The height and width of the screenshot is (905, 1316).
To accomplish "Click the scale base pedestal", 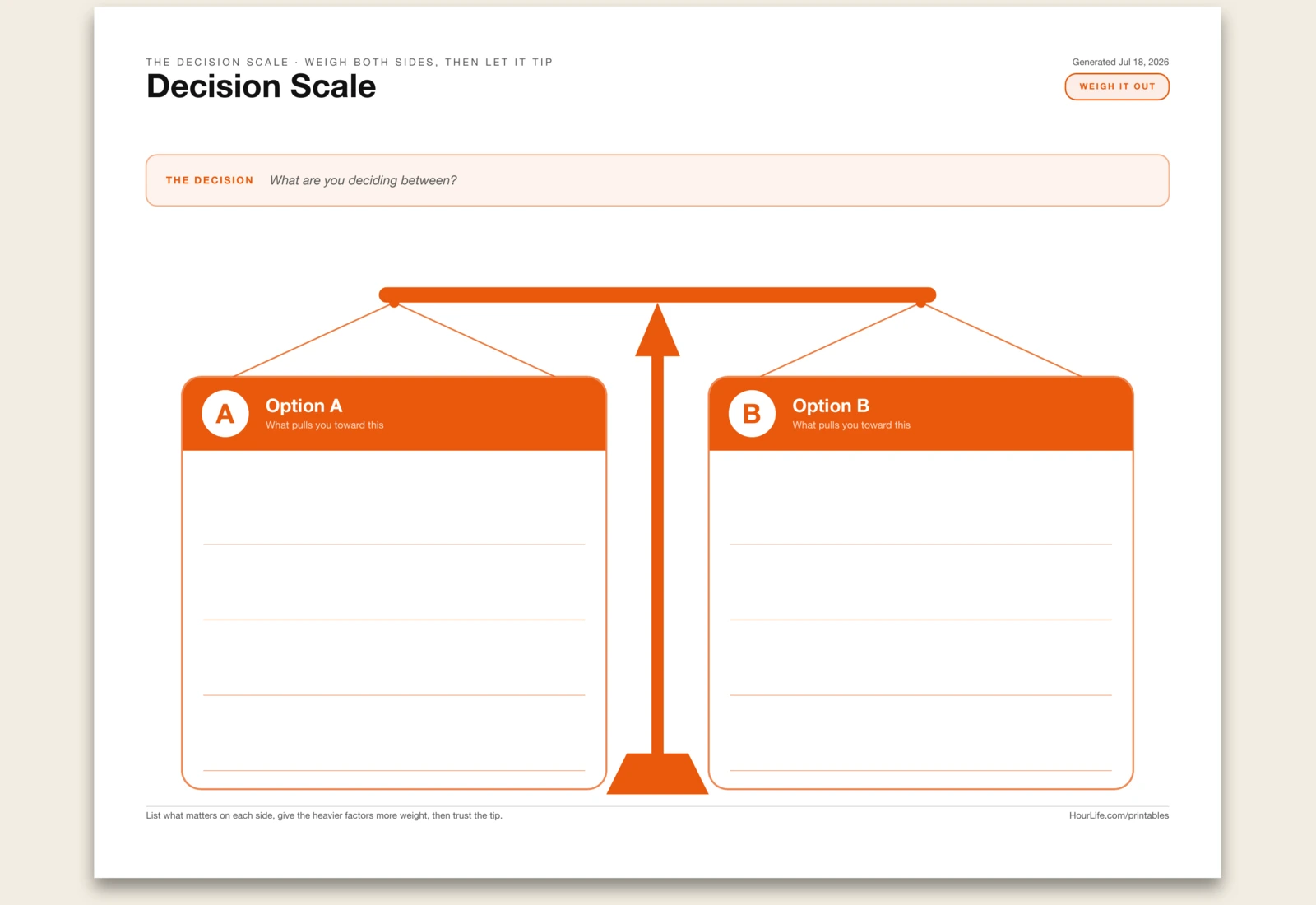I will [x=657, y=773].
